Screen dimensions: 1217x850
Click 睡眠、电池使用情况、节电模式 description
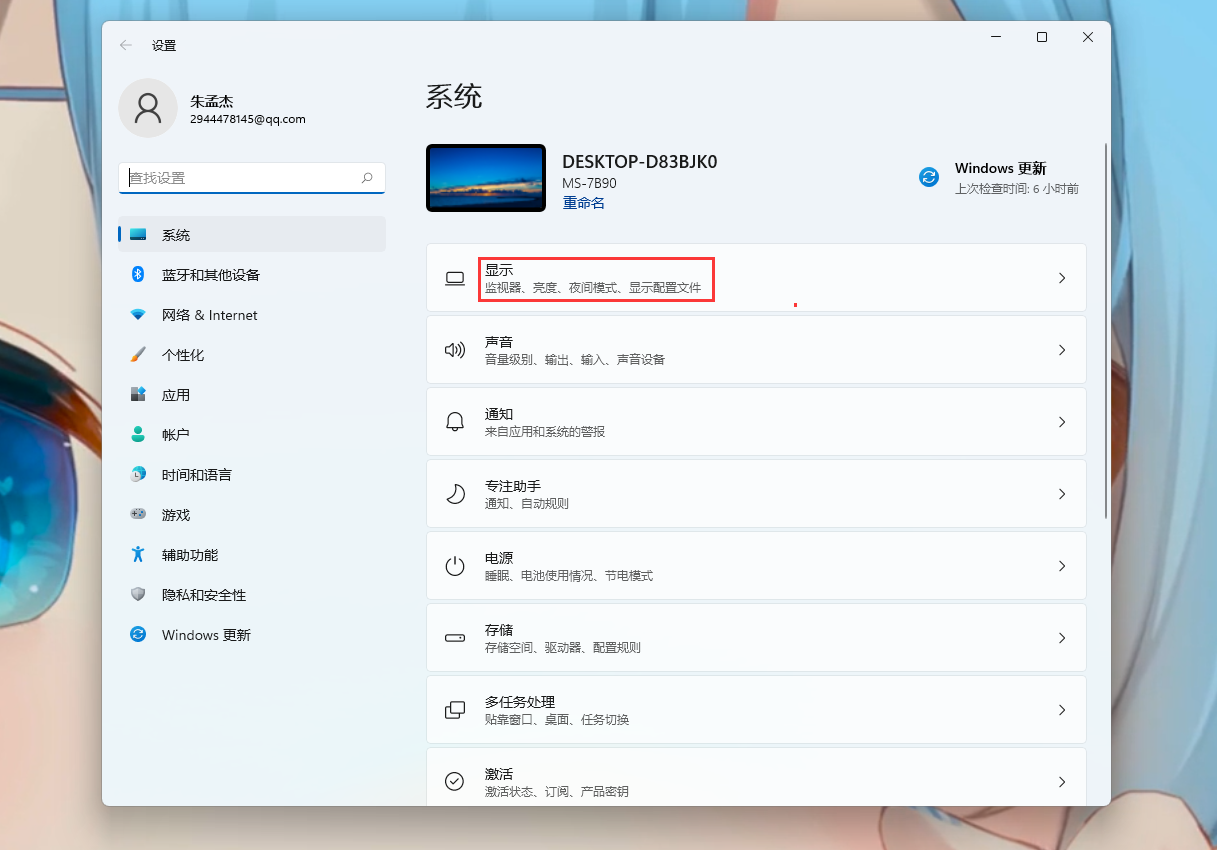(569, 576)
